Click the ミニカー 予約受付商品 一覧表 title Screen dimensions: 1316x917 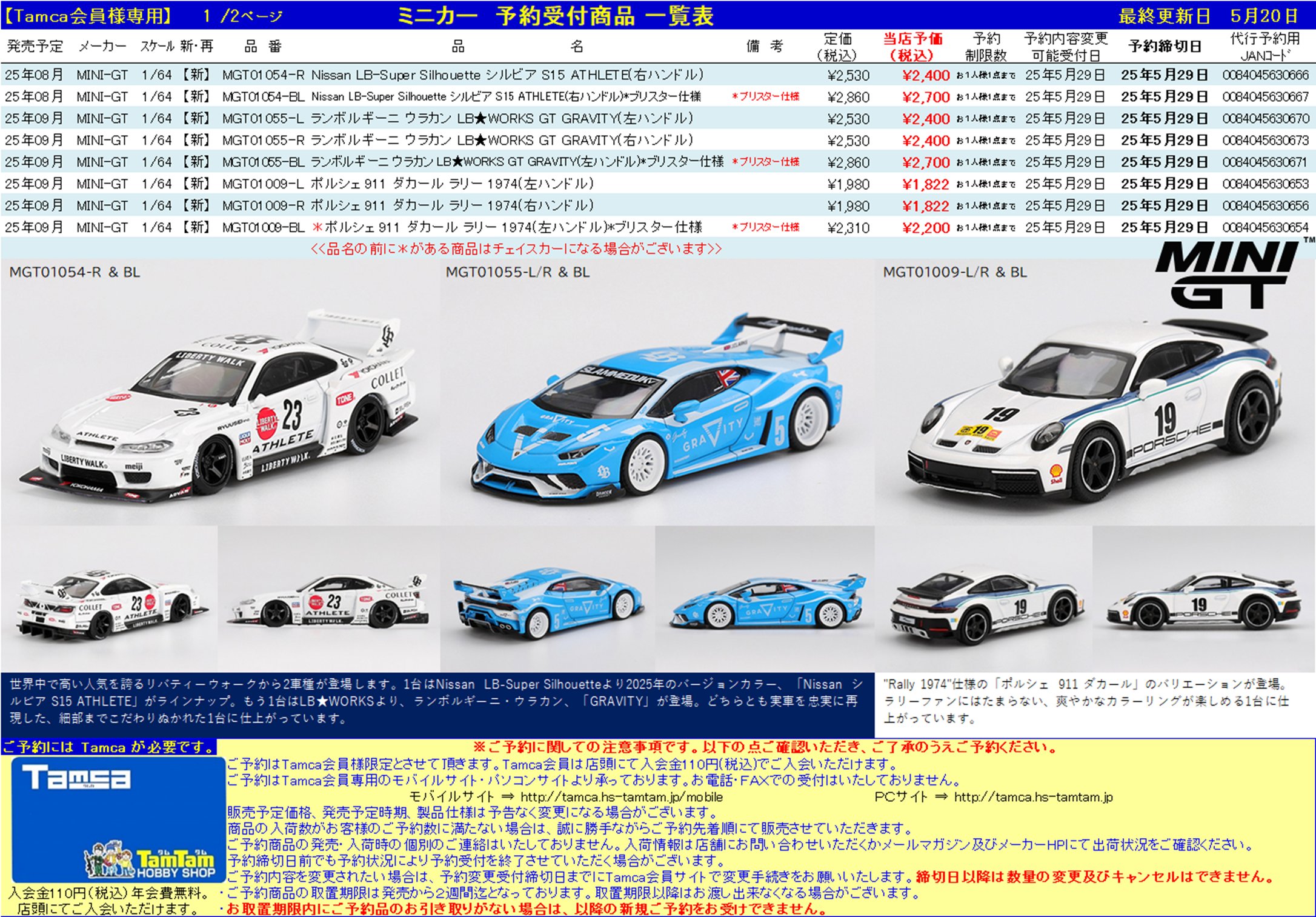[x=556, y=16]
